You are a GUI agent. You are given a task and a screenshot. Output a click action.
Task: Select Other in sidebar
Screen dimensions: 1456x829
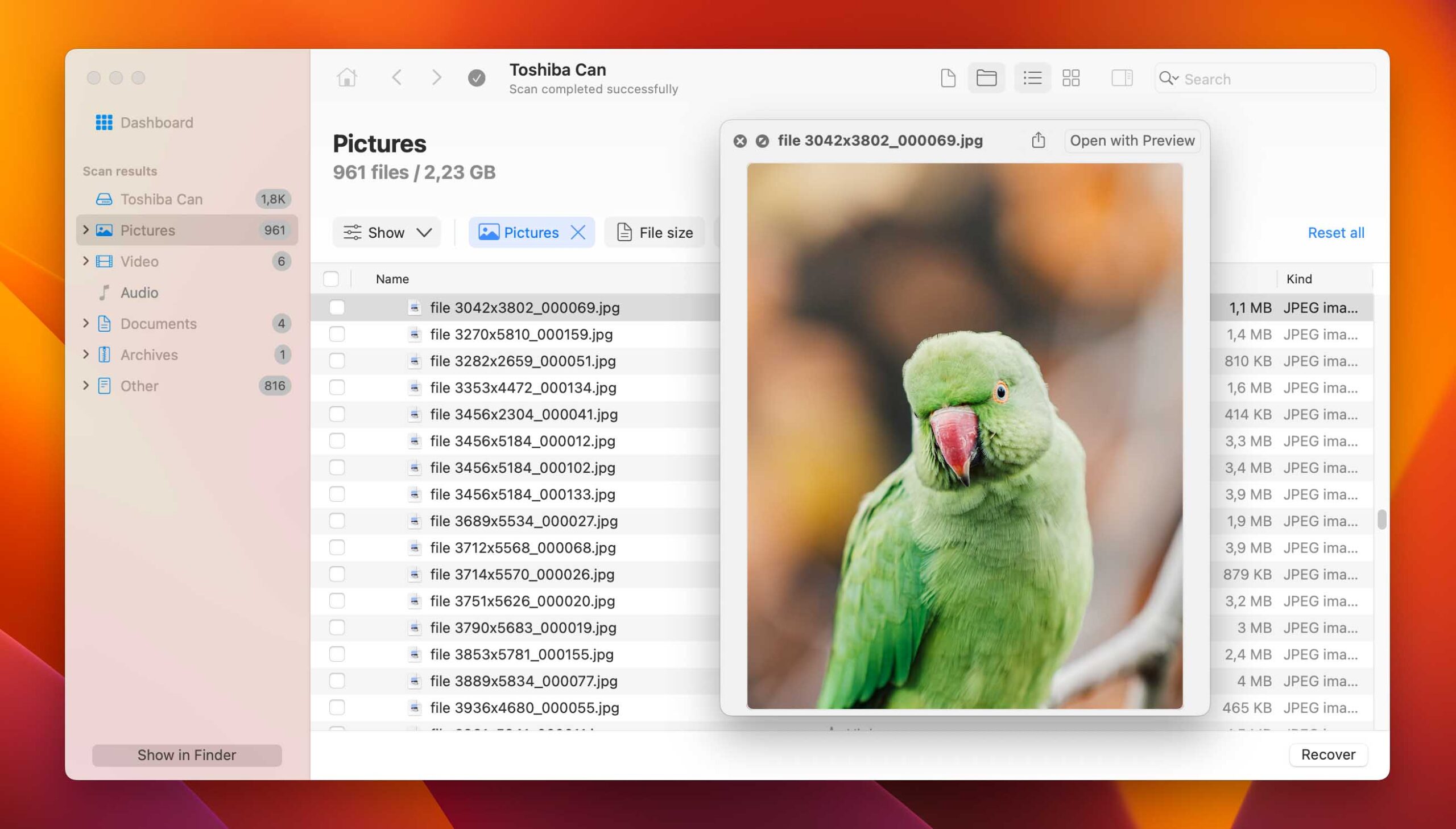(x=187, y=386)
